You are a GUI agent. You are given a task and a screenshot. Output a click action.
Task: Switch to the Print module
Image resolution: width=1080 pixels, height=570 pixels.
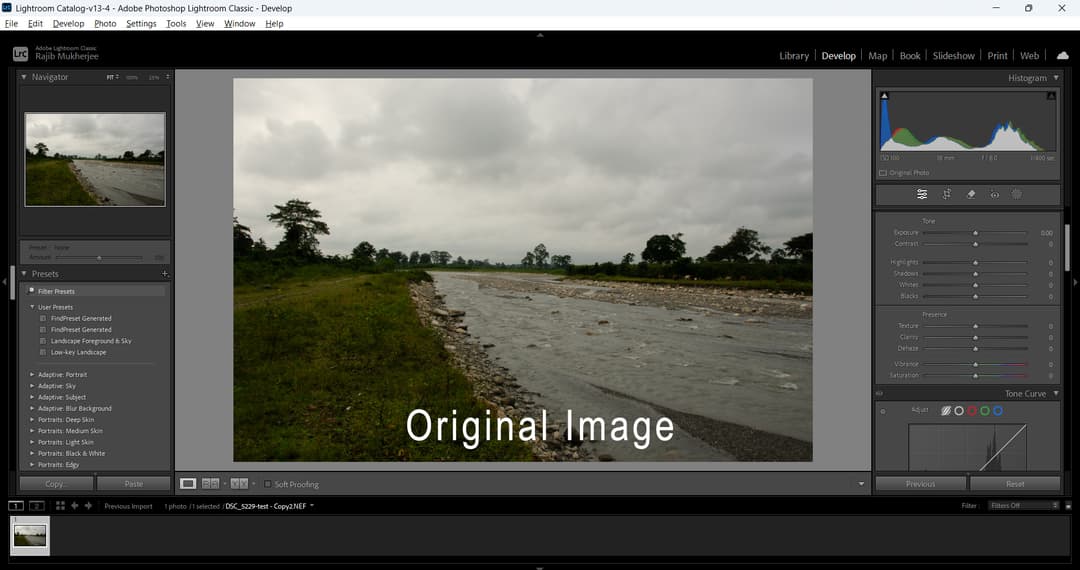click(x=997, y=56)
